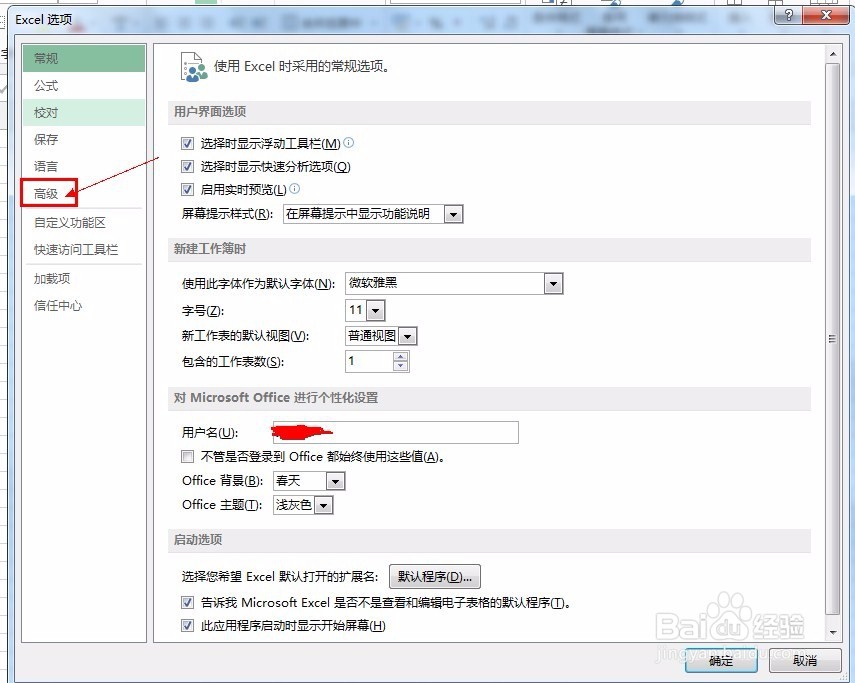Uncheck 选择时显示浮动工具栏
Viewport: 855px width, 683px height.
pos(187,143)
